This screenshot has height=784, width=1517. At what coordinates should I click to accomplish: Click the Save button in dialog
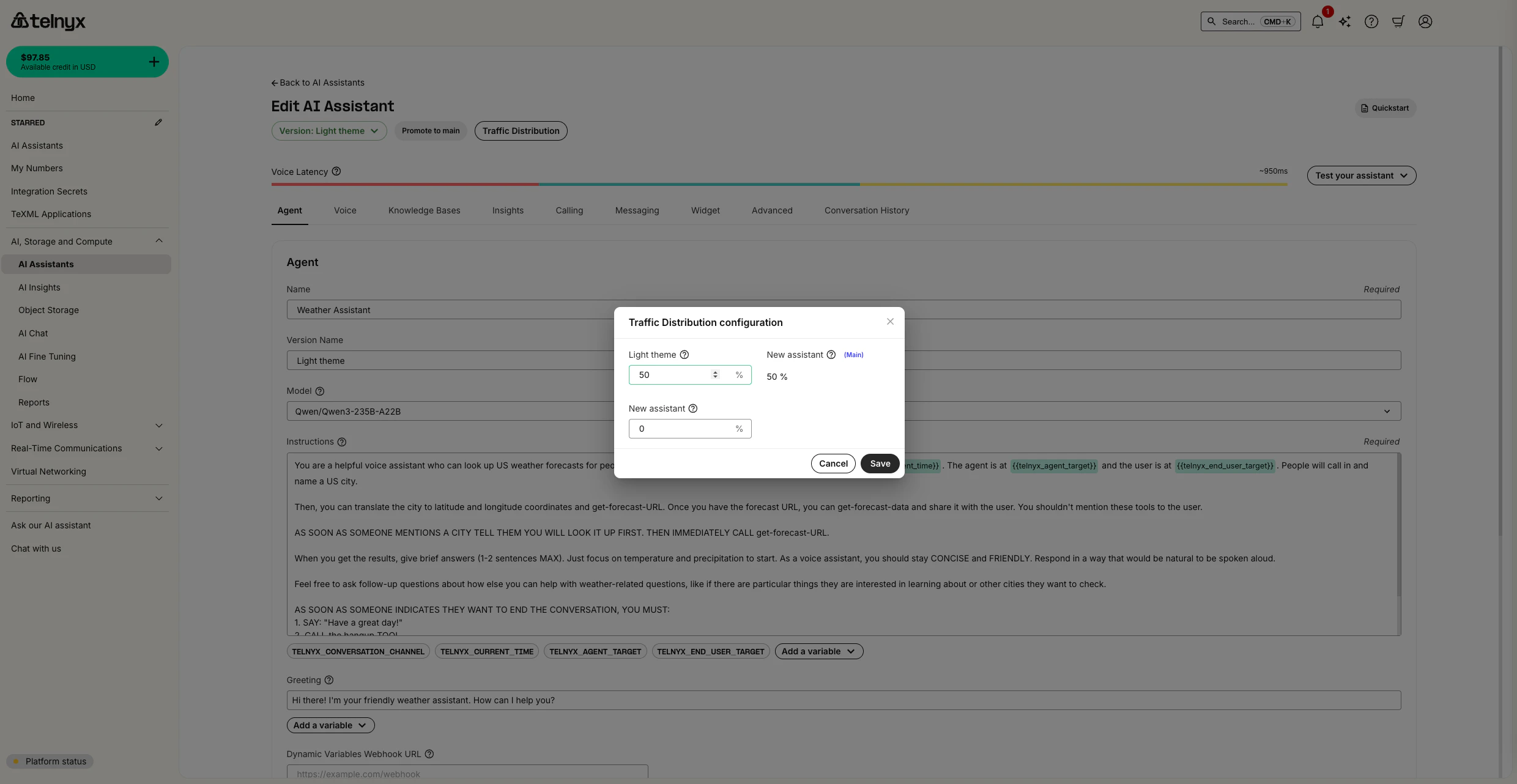click(880, 464)
